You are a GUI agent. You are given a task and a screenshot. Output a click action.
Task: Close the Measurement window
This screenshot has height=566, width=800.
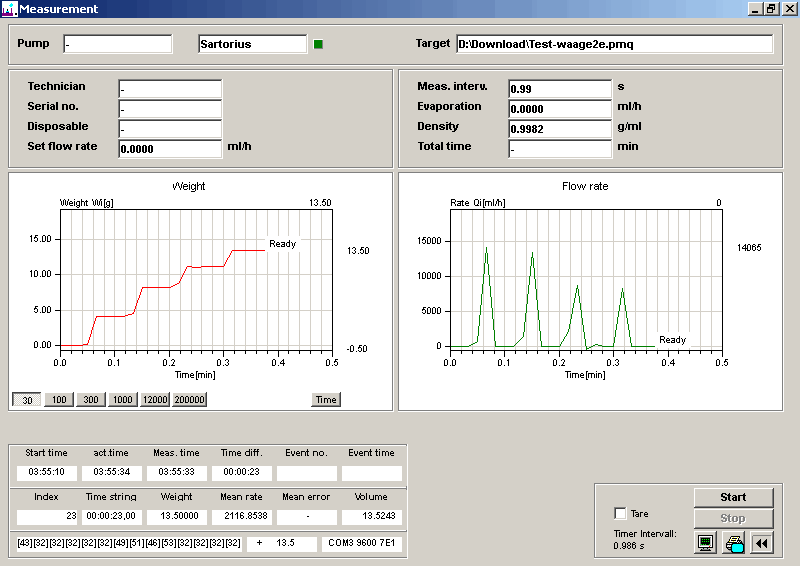point(790,9)
